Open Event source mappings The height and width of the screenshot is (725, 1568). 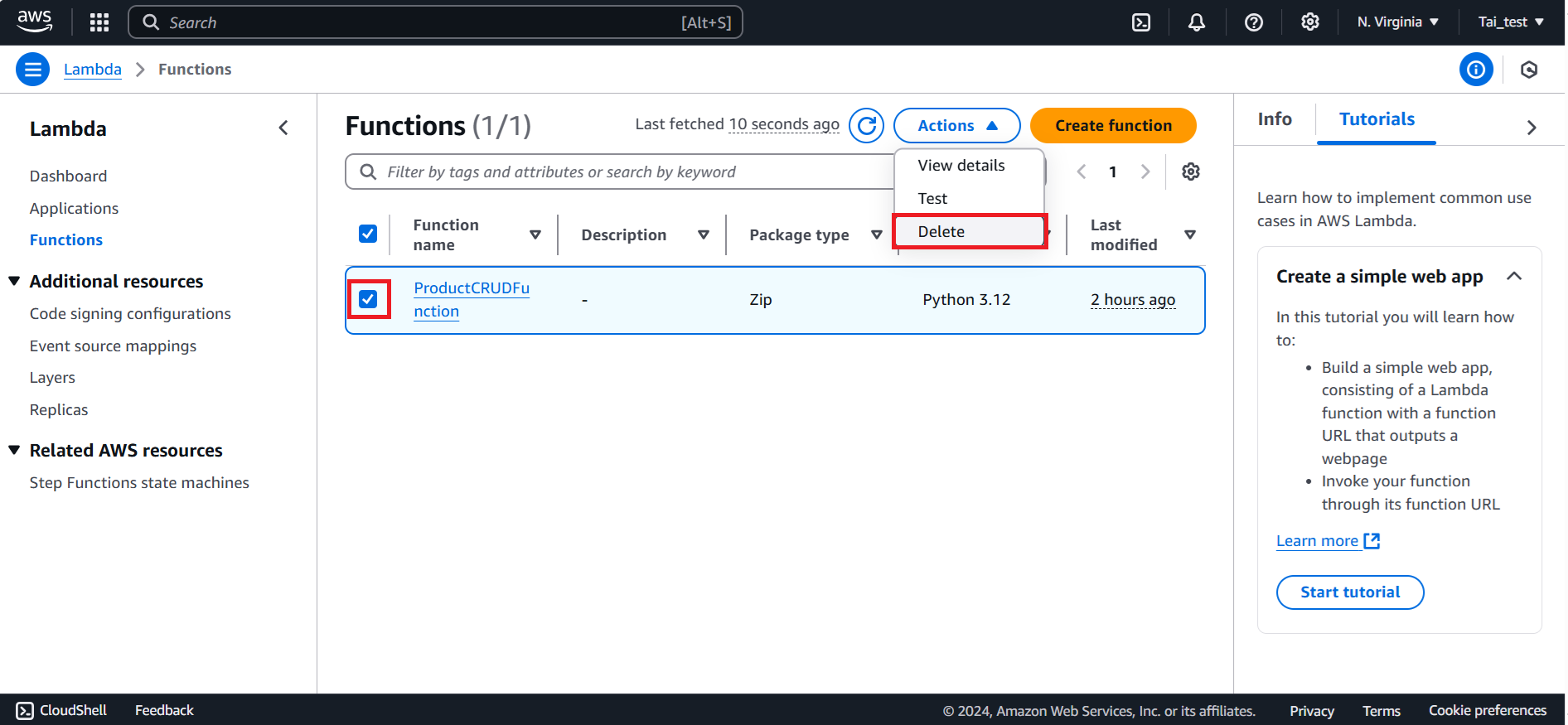(x=113, y=346)
